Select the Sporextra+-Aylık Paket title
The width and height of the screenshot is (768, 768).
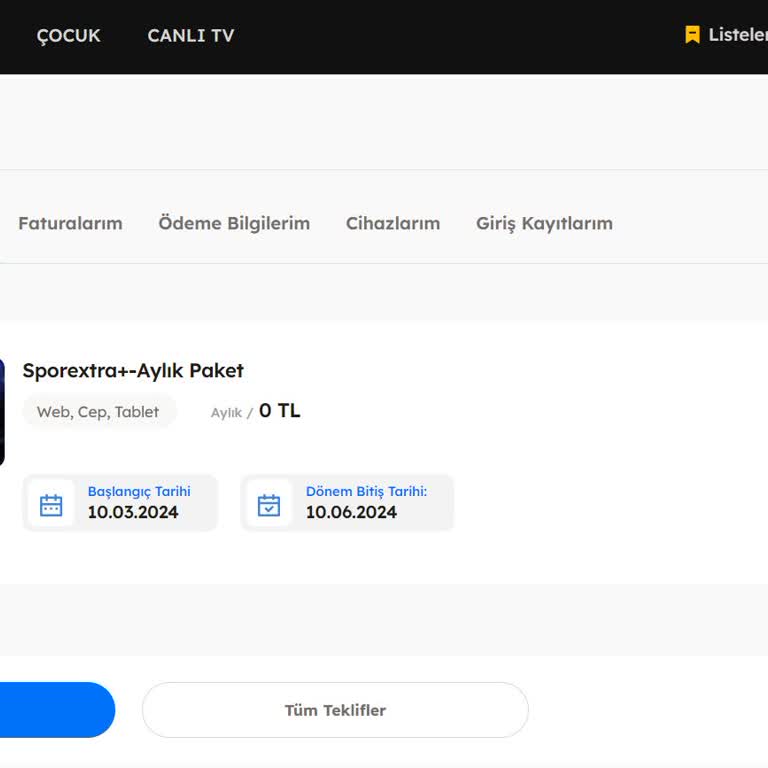[x=133, y=371]
